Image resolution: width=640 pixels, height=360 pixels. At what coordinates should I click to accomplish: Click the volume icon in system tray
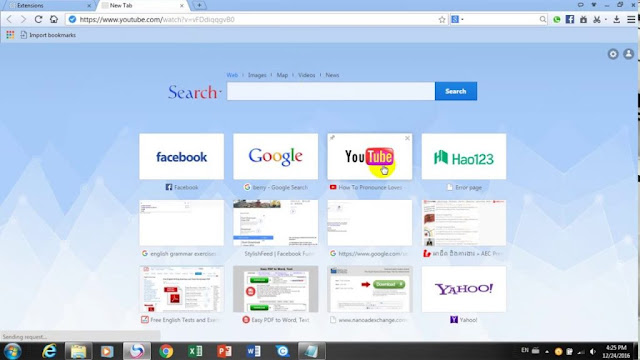point(593,351)
